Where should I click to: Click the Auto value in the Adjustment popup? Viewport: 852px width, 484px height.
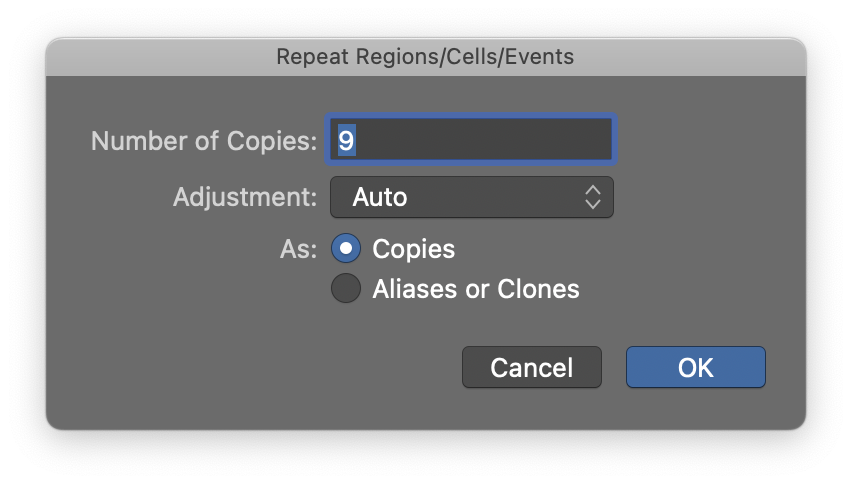[x=380, y=197]
